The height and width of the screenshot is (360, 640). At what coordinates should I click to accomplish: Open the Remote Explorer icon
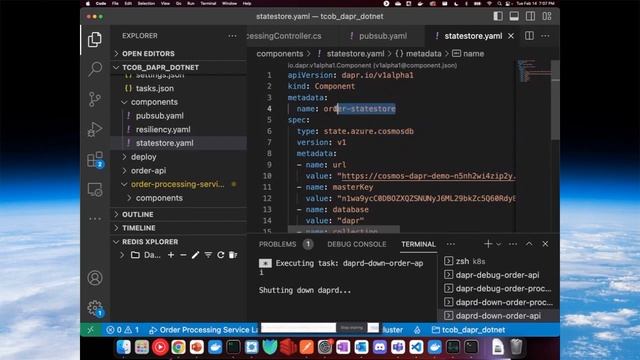(x=95, y=190)
